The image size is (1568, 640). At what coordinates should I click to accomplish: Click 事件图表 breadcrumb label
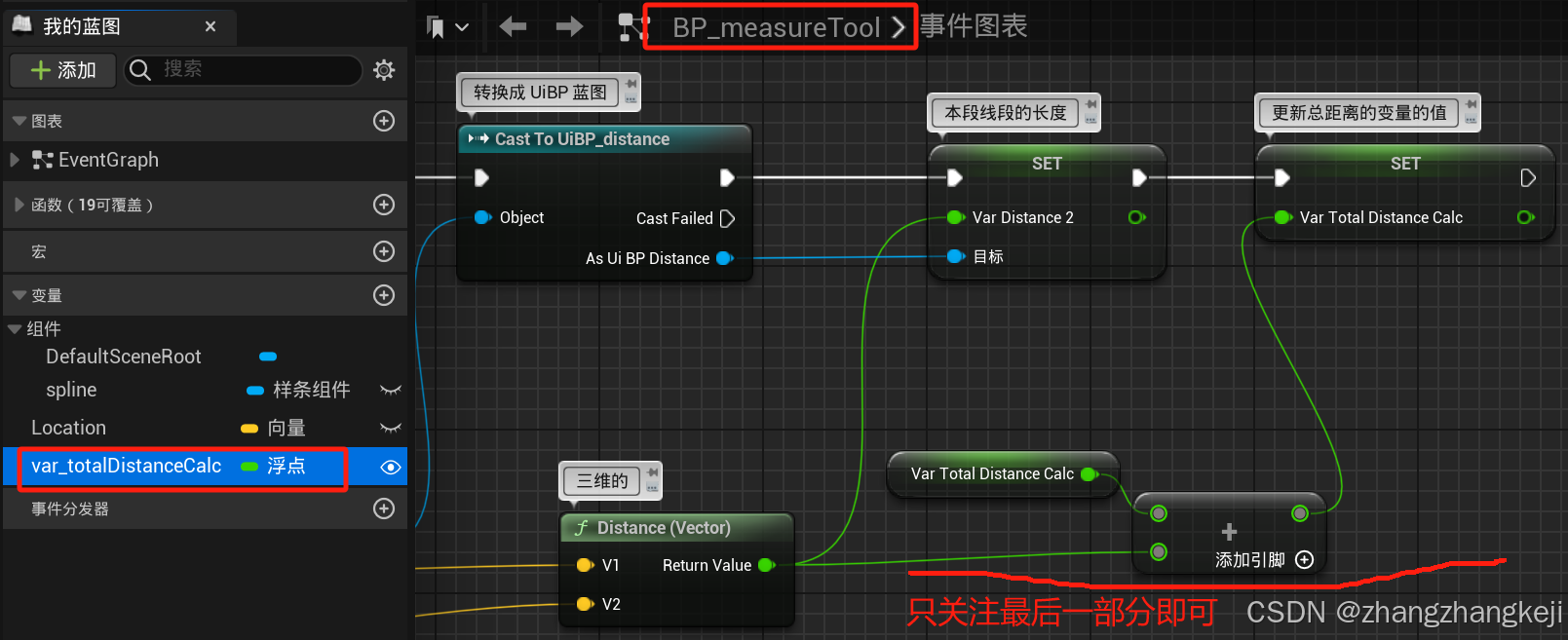pos(974,26)
